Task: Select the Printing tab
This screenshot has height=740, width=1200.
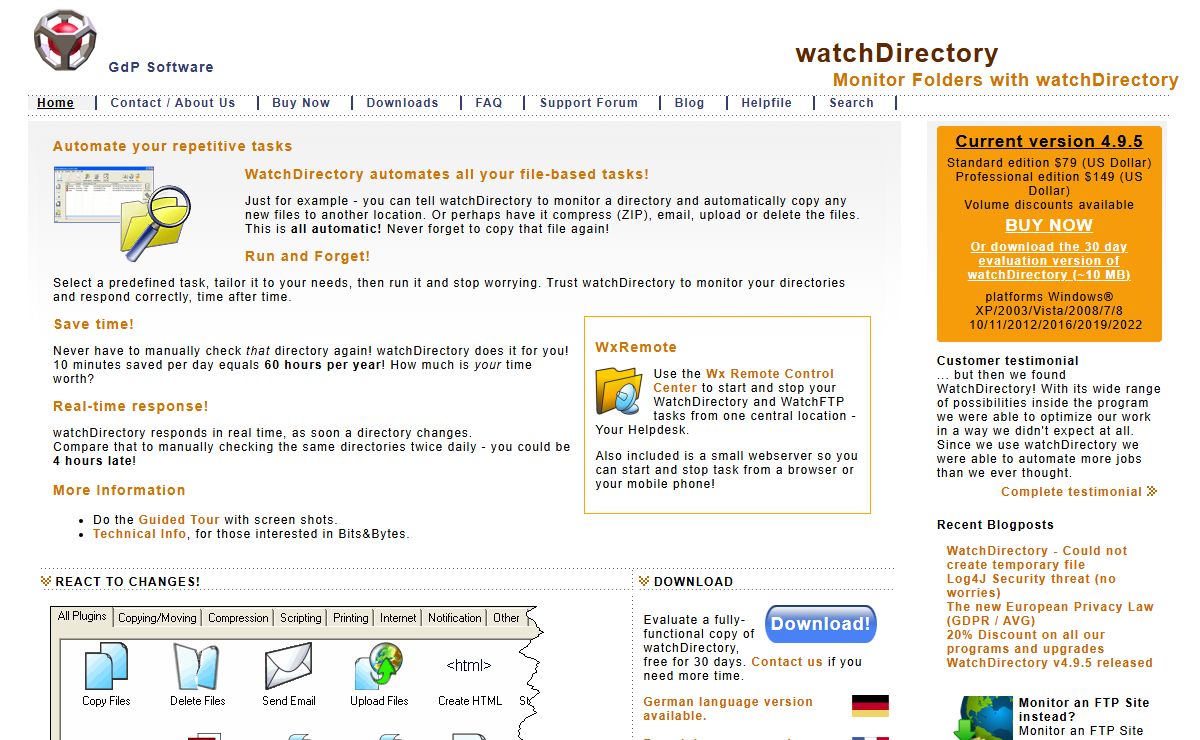Action: (x=351, y=618)
